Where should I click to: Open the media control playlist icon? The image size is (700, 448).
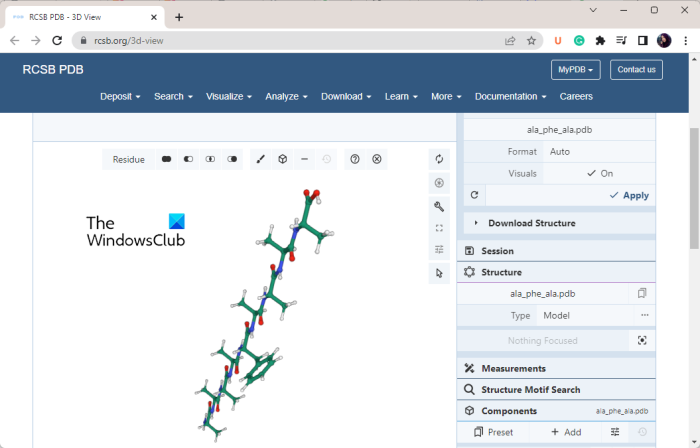point(621,41)
